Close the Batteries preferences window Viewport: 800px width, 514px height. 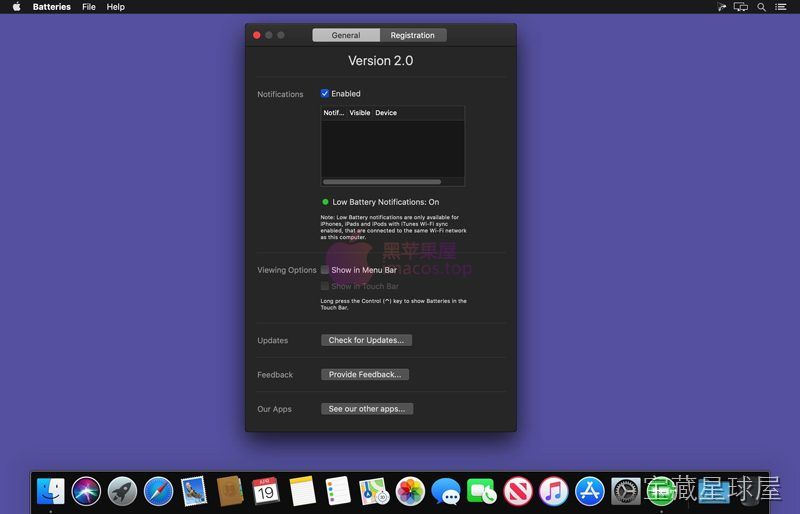point(257,35)
